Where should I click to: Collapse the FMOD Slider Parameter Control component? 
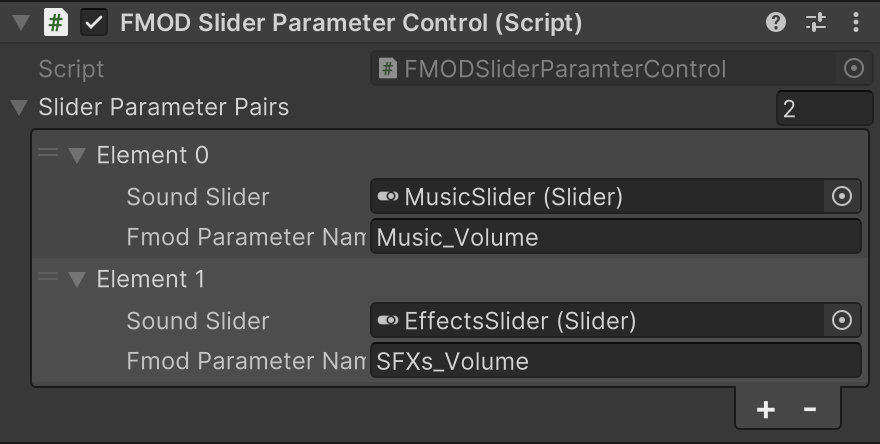21,23
